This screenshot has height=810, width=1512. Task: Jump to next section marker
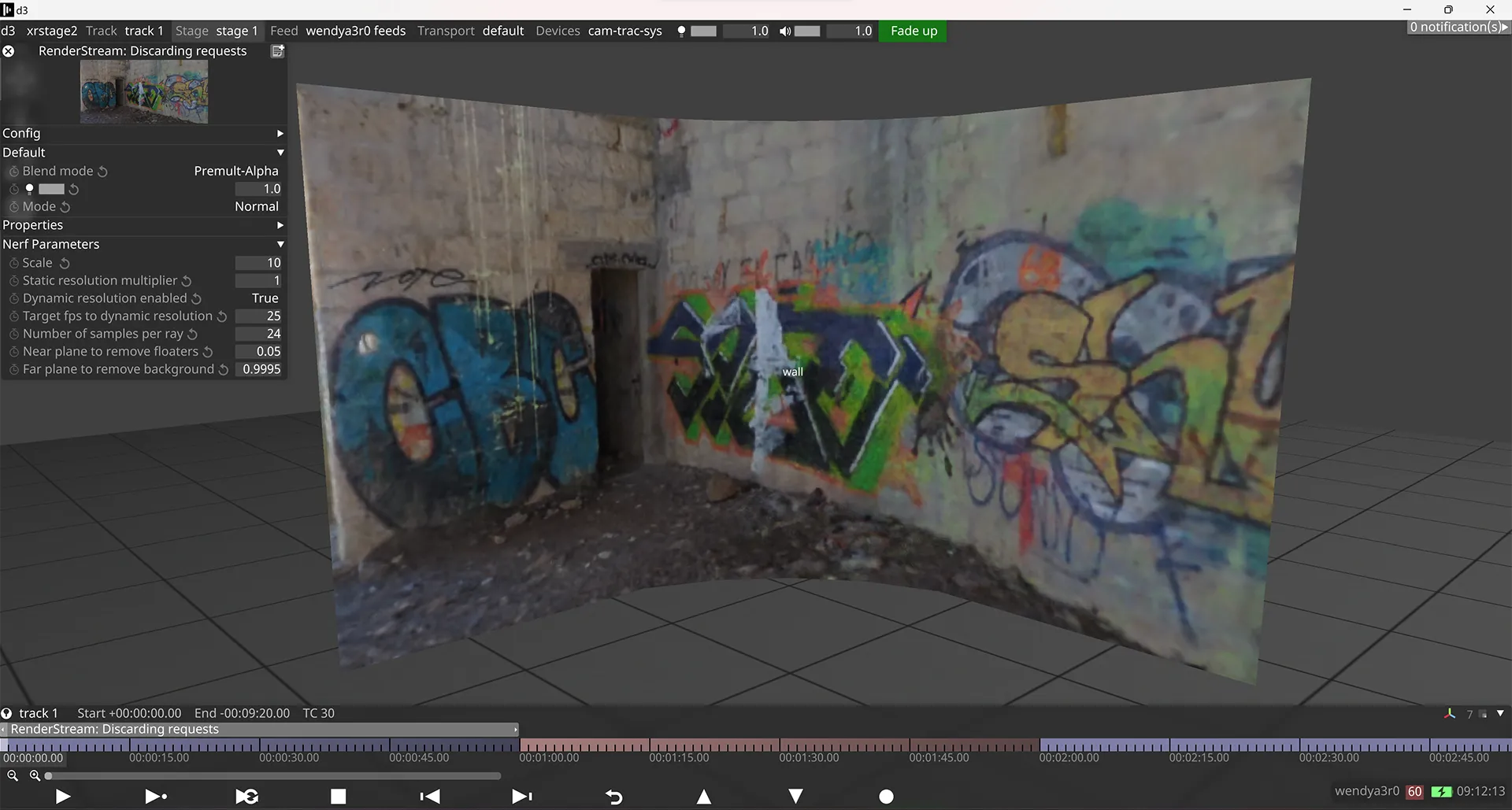[521, 797]
